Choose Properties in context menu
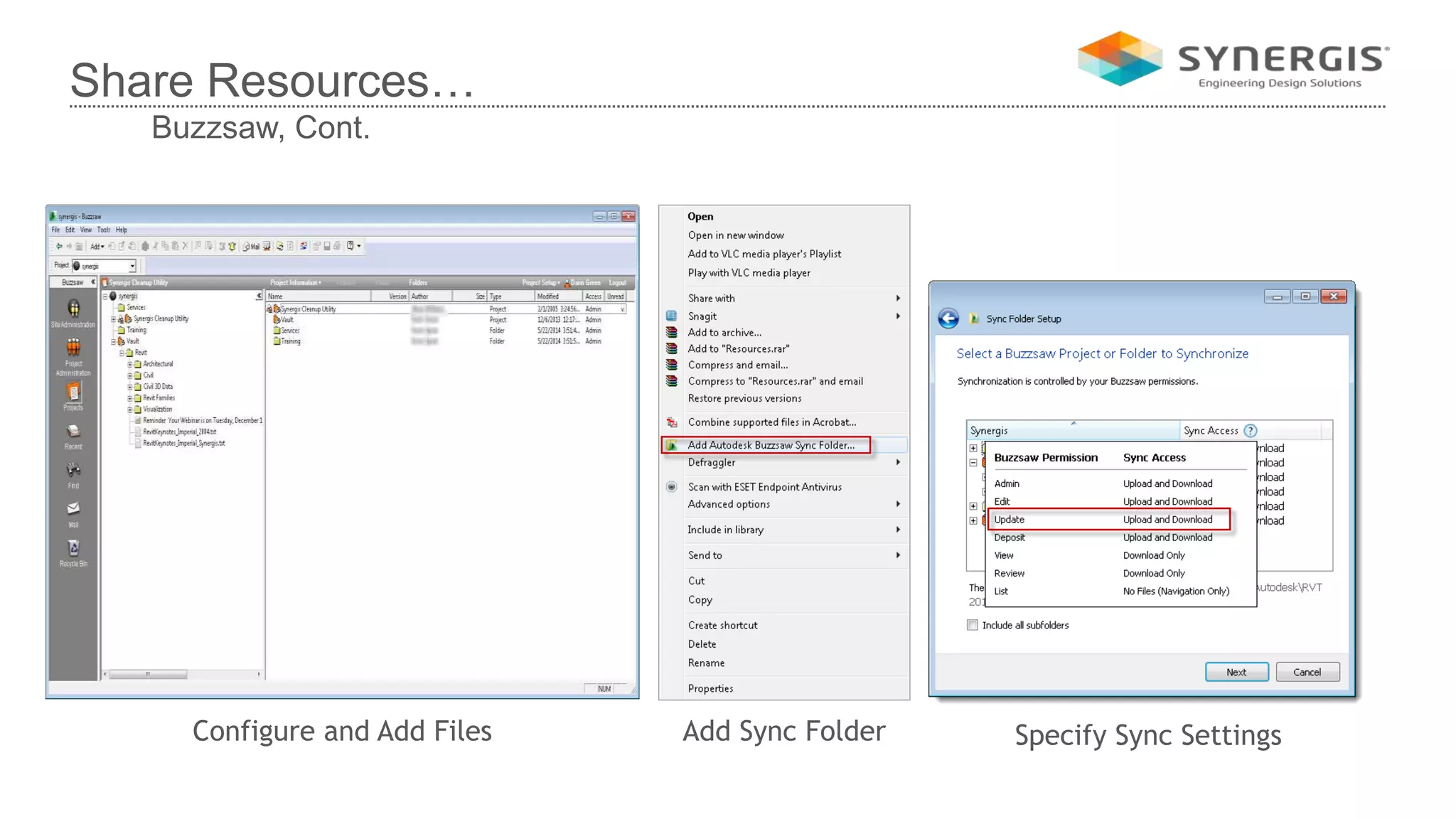This screenshot has width=1456, height=819. pos(710,688)
